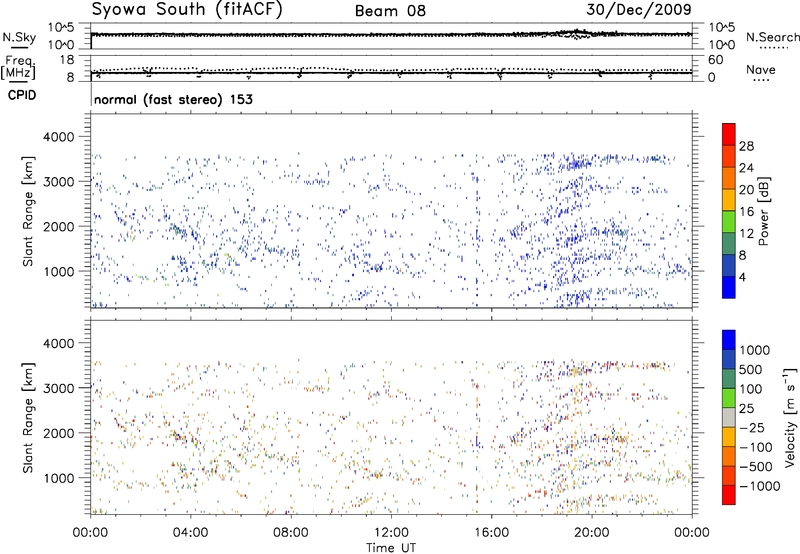
Task: Click the power panel 'Slant Range [km]' label
Action: pos(28,211)
